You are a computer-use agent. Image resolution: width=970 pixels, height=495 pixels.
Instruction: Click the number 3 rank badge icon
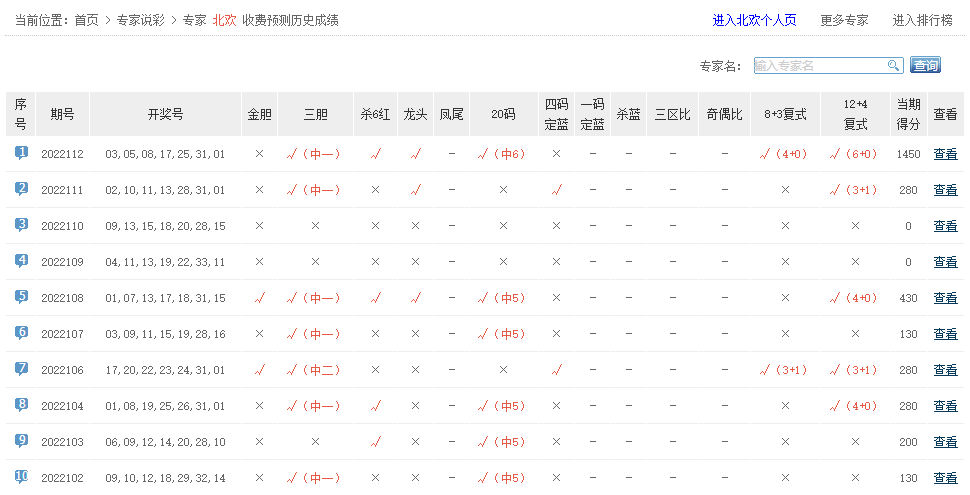click(21, 225)
